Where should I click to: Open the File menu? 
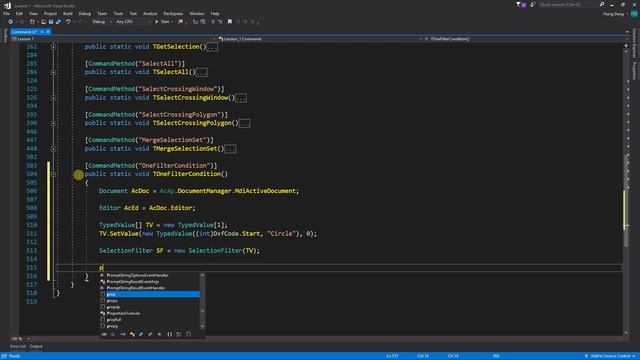(x=6, y=13)
